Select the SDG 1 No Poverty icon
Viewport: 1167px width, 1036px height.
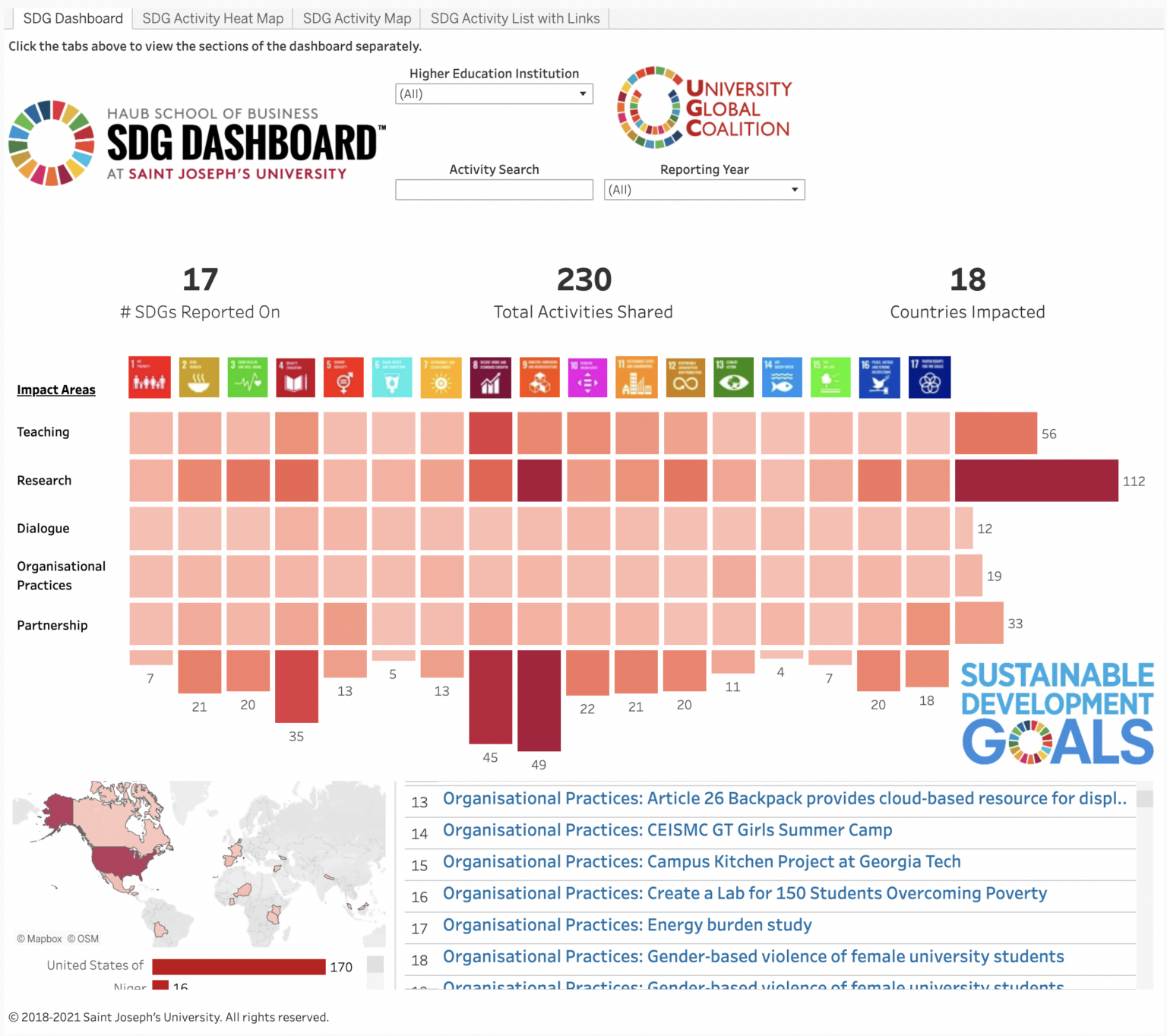tap(149, 377)
